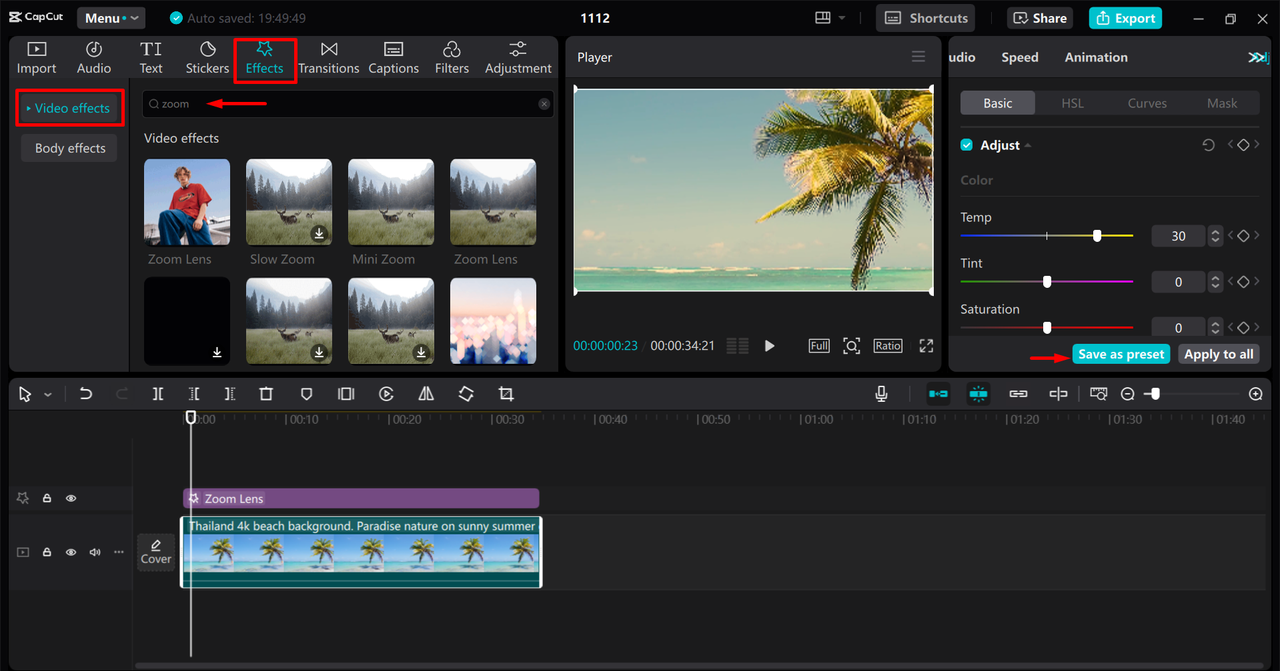Toggle timeline linkage

[1018, 394]
